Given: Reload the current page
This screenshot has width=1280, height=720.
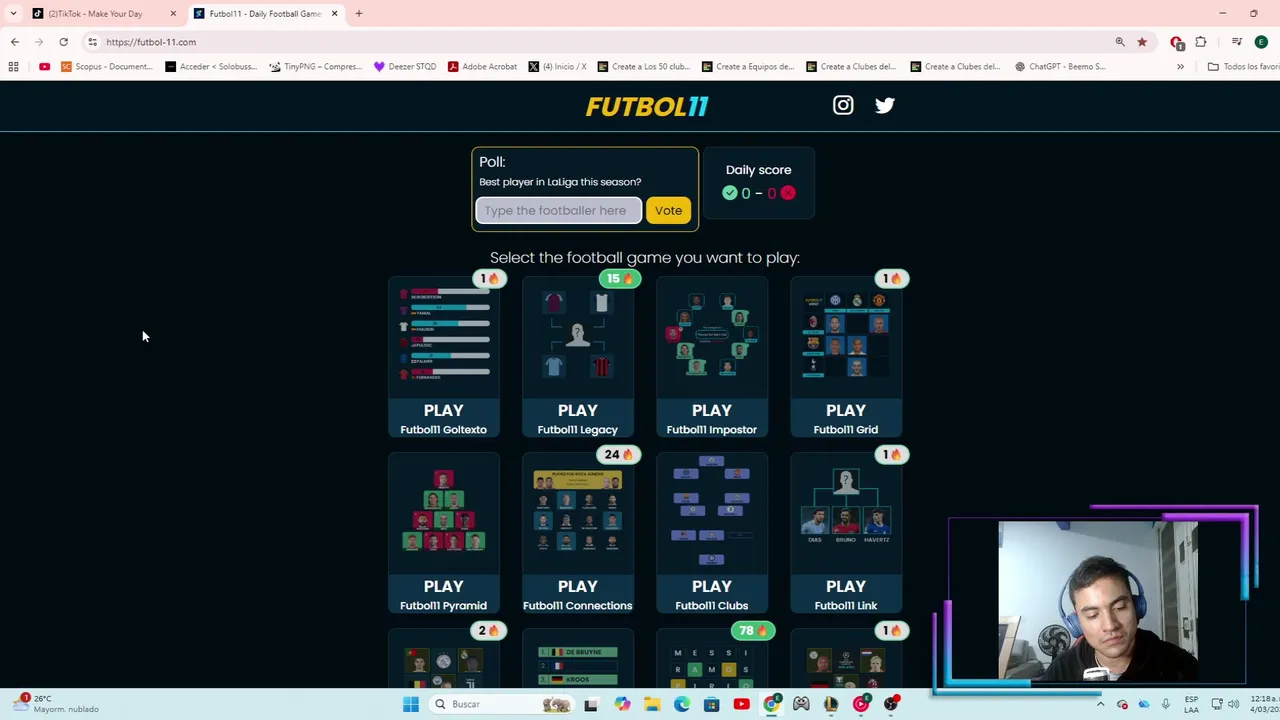Looking at the screenshot, I should [63, 42].
